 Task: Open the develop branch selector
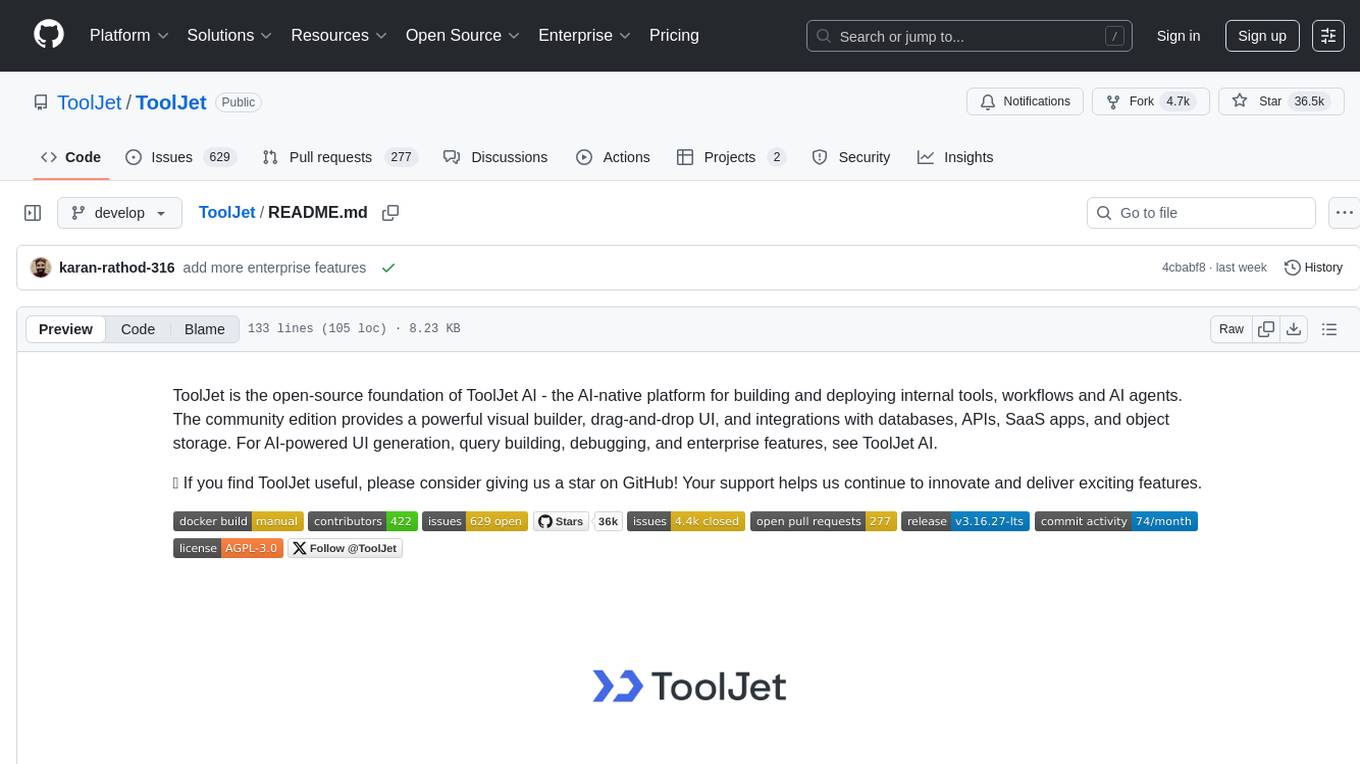coord(120,212)
